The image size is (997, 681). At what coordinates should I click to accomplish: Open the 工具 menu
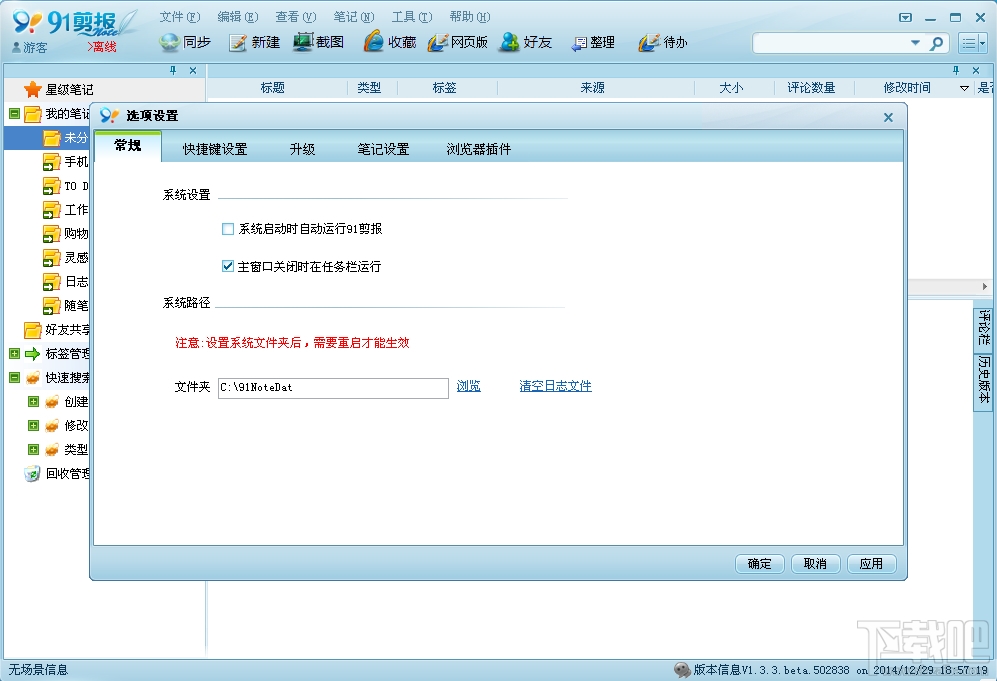[x=411, y=17]
